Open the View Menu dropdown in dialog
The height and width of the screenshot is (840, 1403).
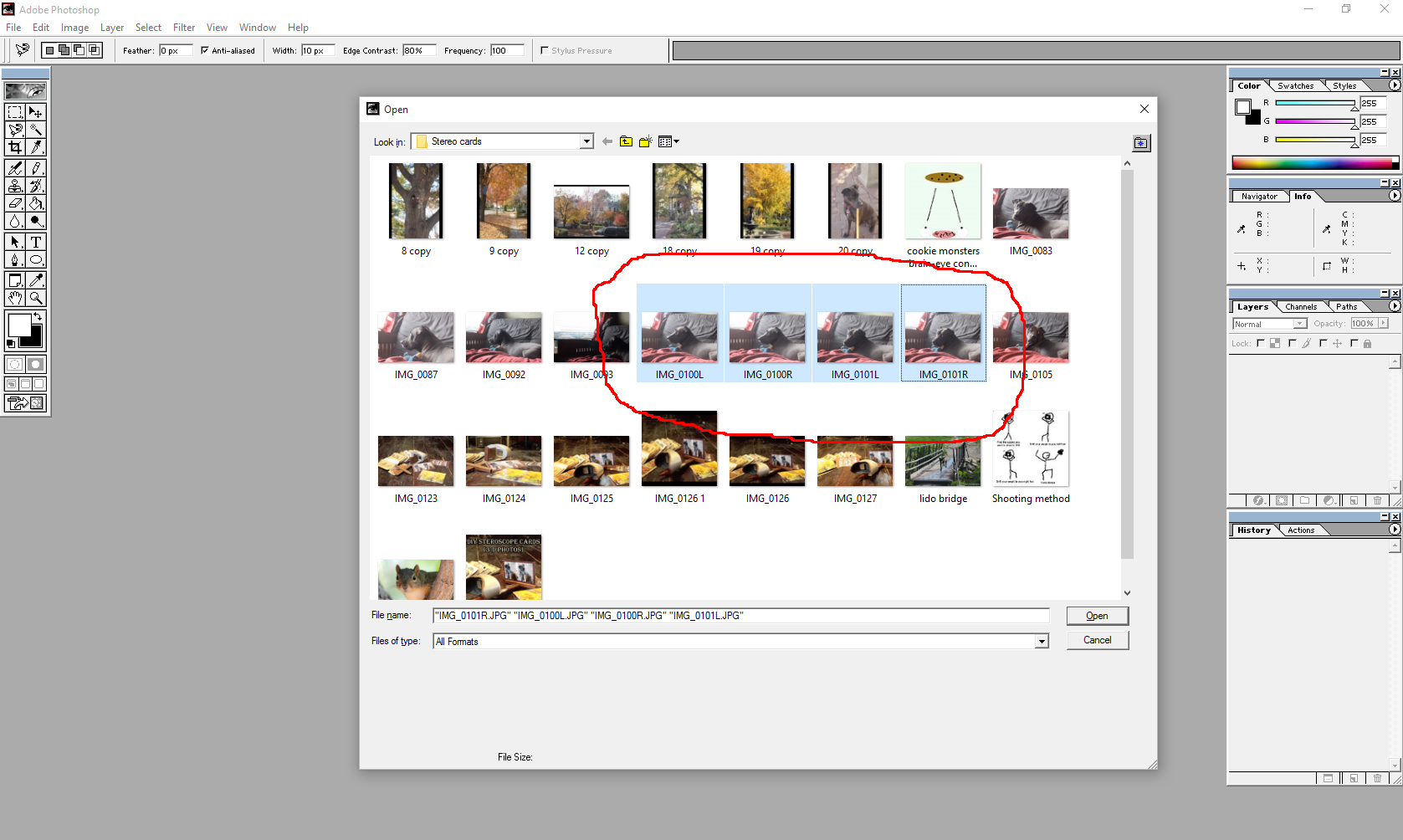668,141
